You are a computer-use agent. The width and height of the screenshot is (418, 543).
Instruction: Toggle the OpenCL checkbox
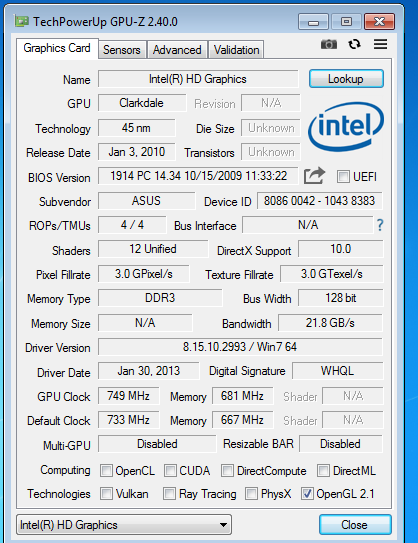[x=106, y=471]
